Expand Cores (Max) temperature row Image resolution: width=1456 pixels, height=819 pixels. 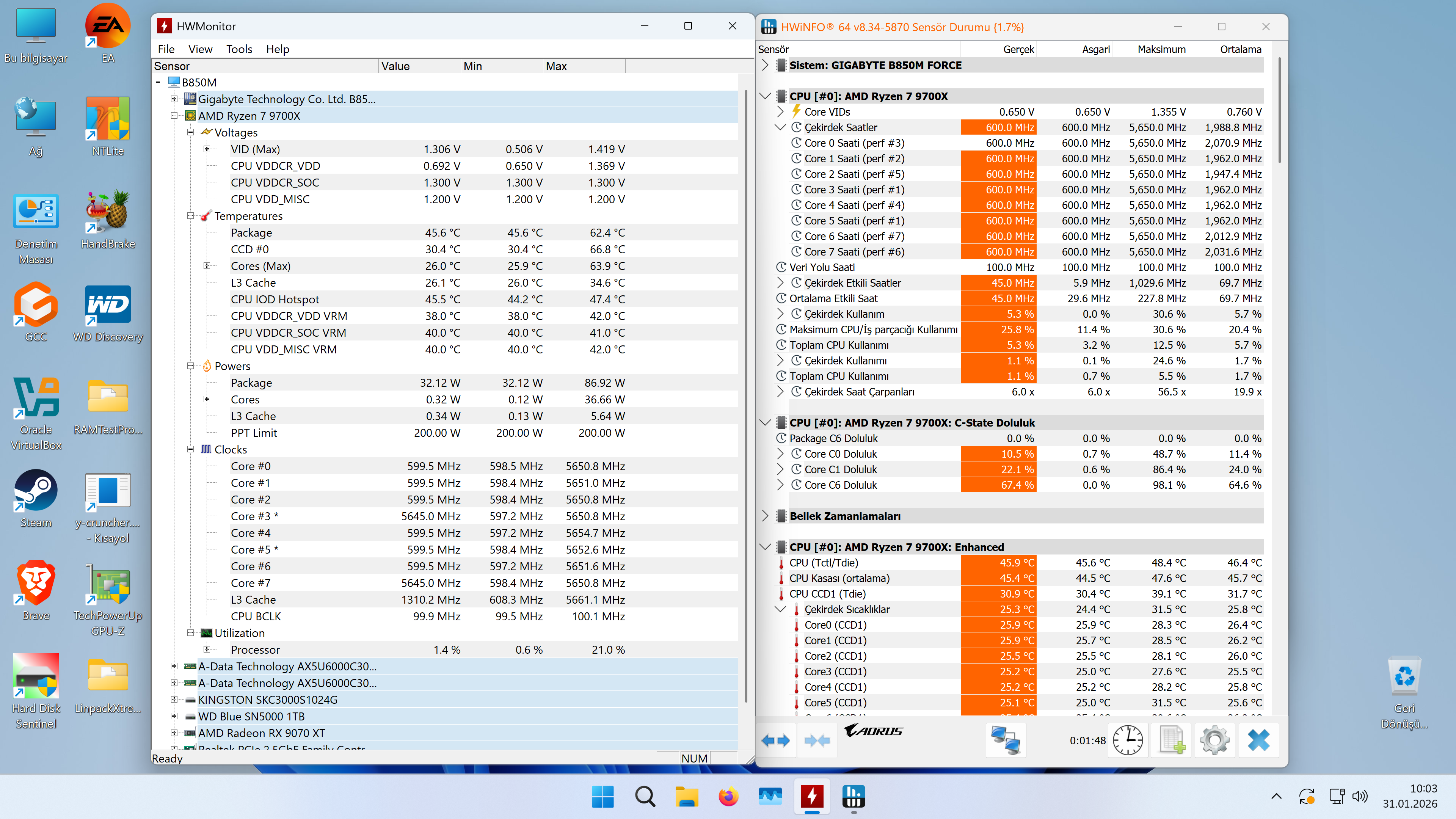(207, 266)
